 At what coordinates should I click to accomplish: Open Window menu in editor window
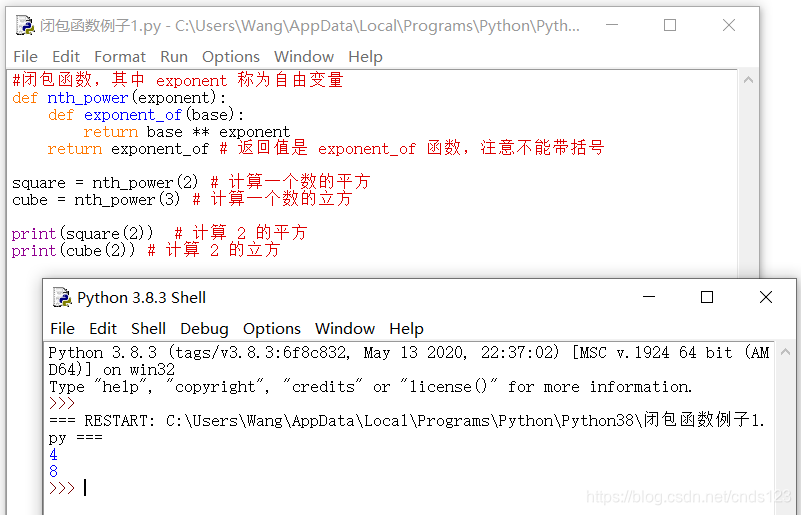pos(303,57)
